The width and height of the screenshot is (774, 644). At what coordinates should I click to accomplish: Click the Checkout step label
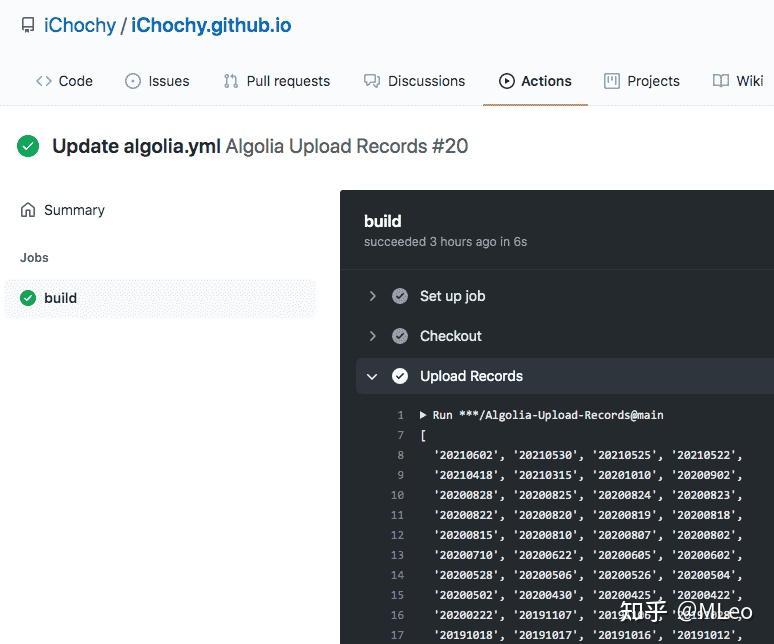coord(451,336)
